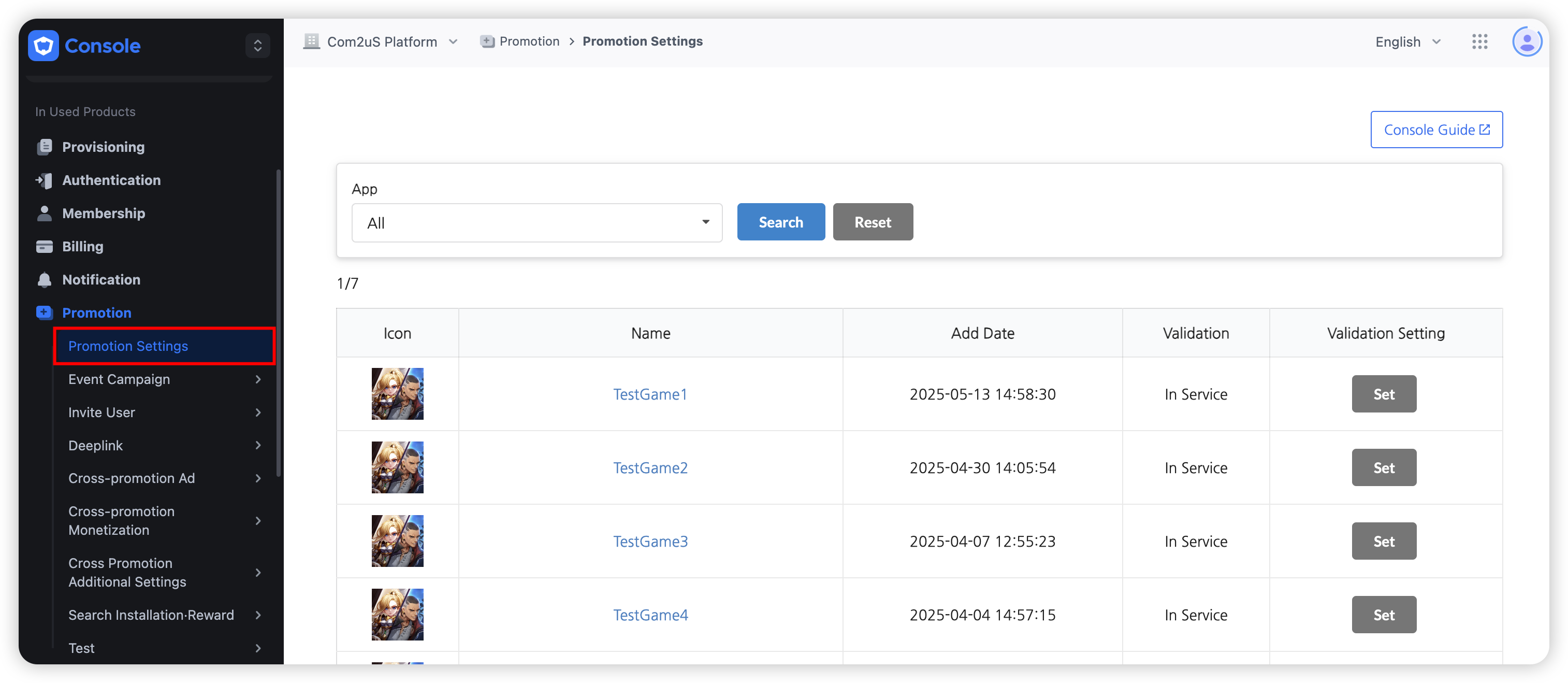This screenshot has height=683, width=1568.
Task: Open Notification in the sidebar
Action: click(101, 280)
